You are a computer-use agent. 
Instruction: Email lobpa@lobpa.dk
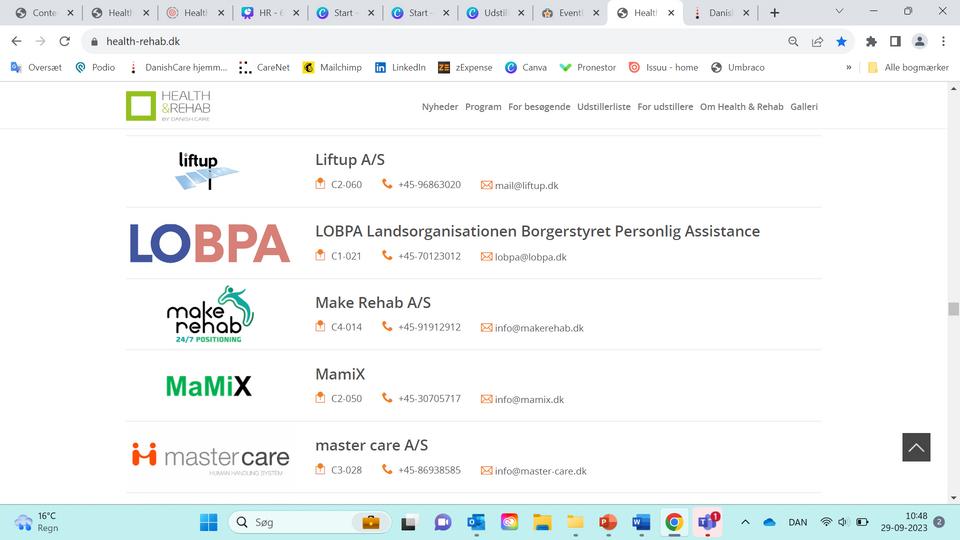coord(530,257)
